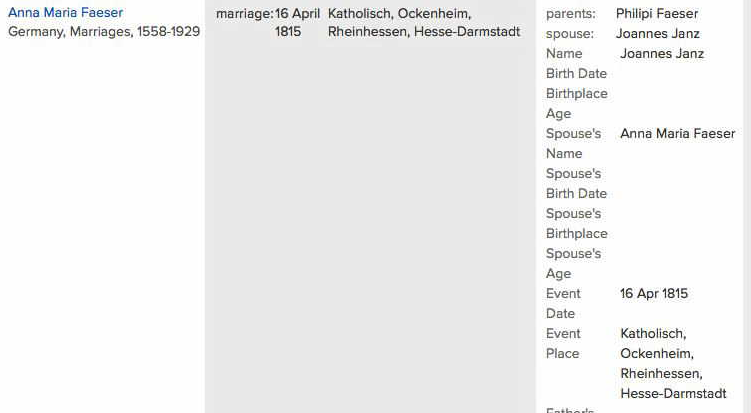
Task: Click the "marriage:" label
Action: click(x=244, y=14)
